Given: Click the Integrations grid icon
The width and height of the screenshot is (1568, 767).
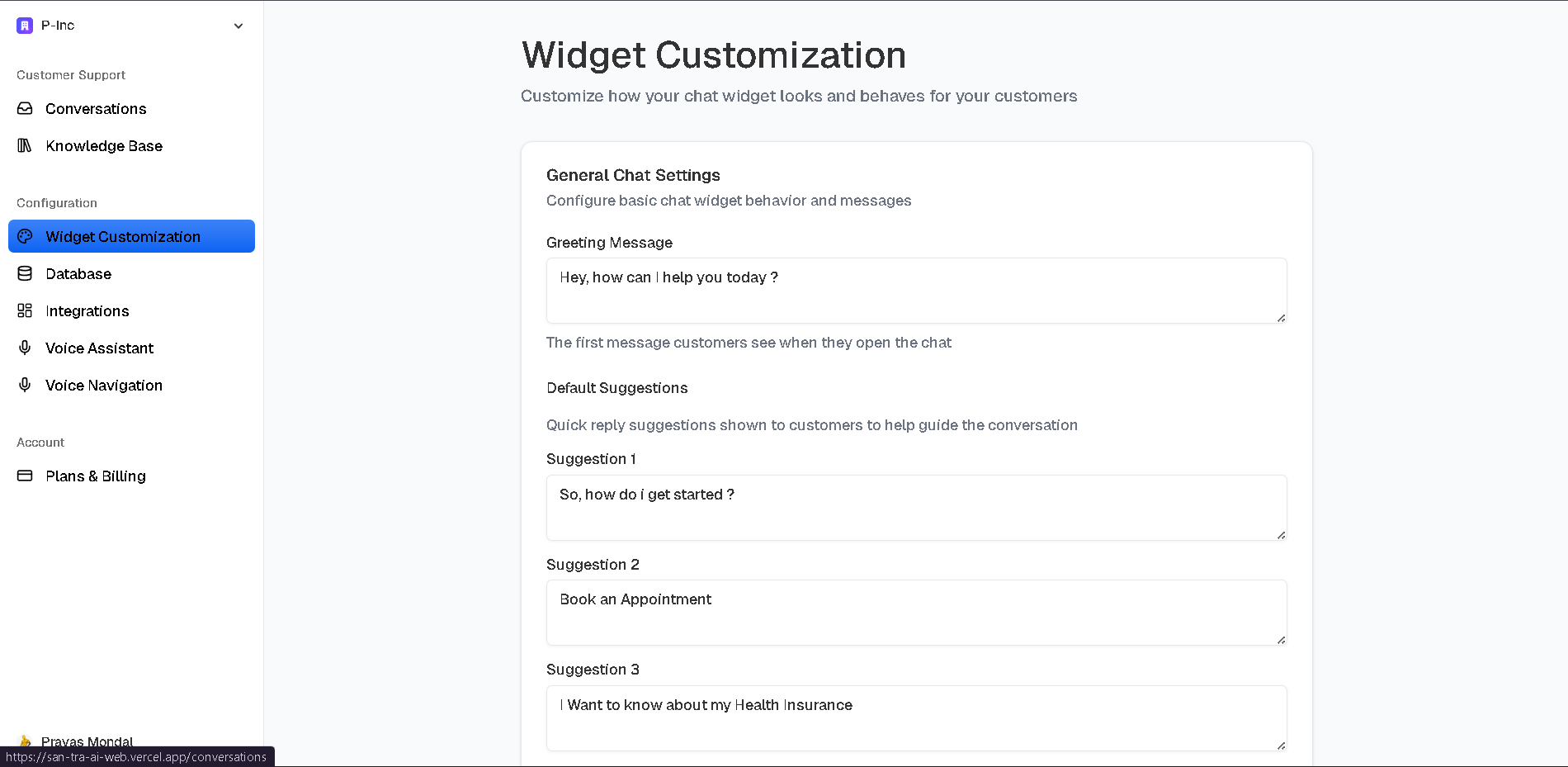Looking at the screenshot, I should pos(25,310).
